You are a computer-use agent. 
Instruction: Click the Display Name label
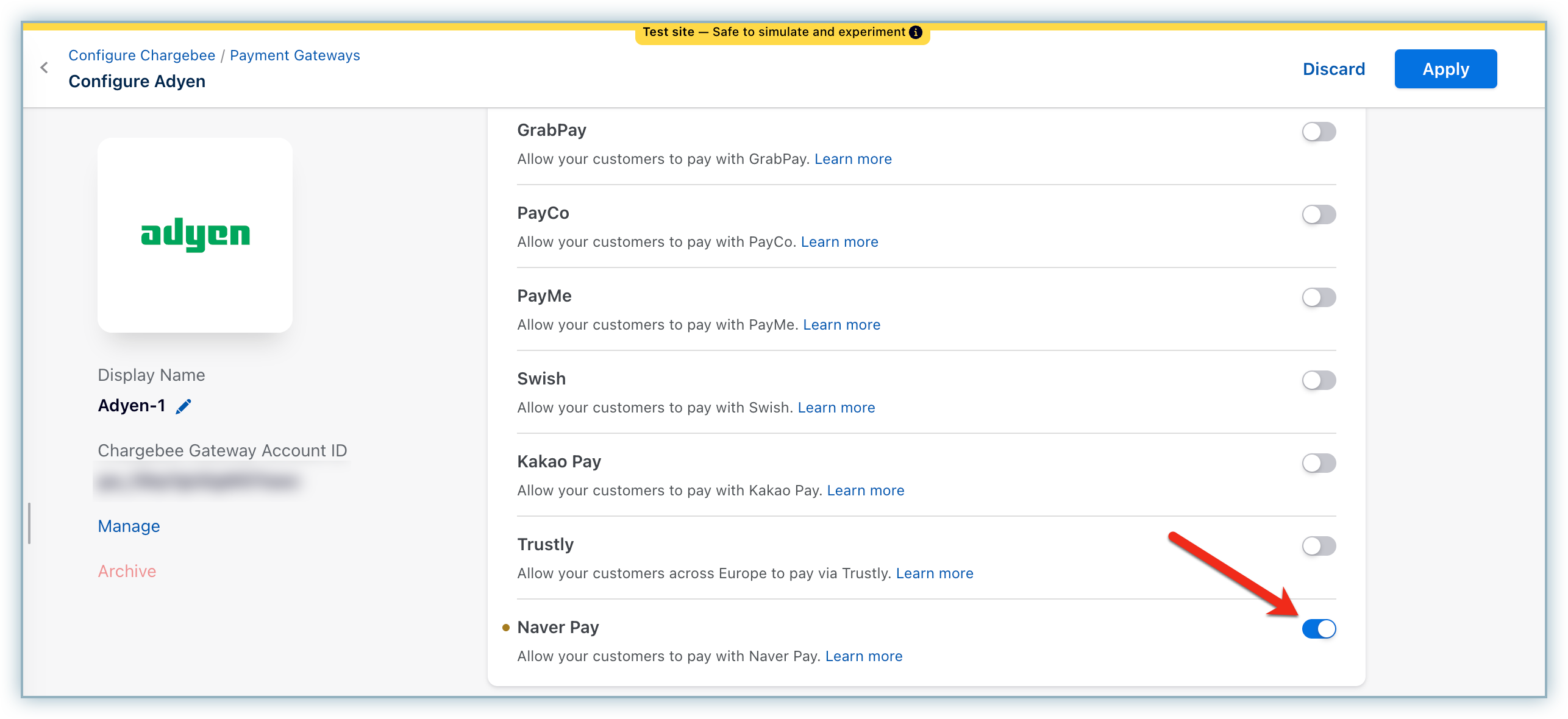point(151,375)
